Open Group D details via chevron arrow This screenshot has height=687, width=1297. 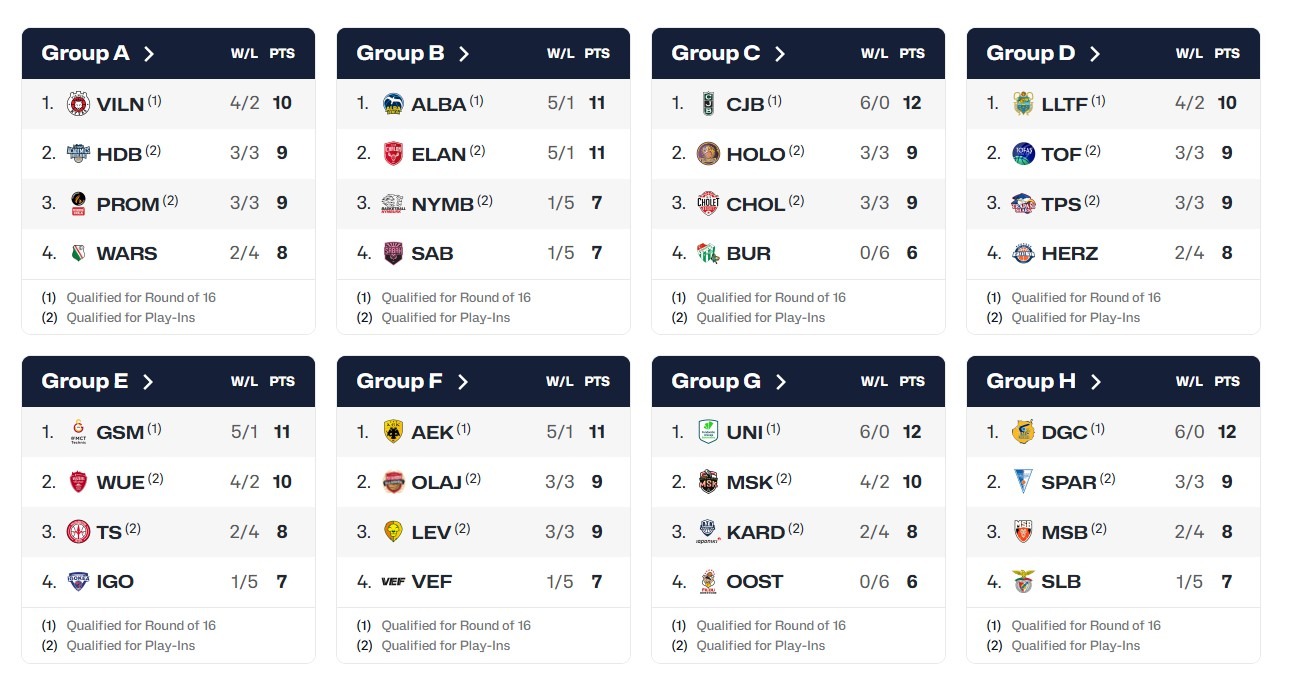pos(1094,54)
